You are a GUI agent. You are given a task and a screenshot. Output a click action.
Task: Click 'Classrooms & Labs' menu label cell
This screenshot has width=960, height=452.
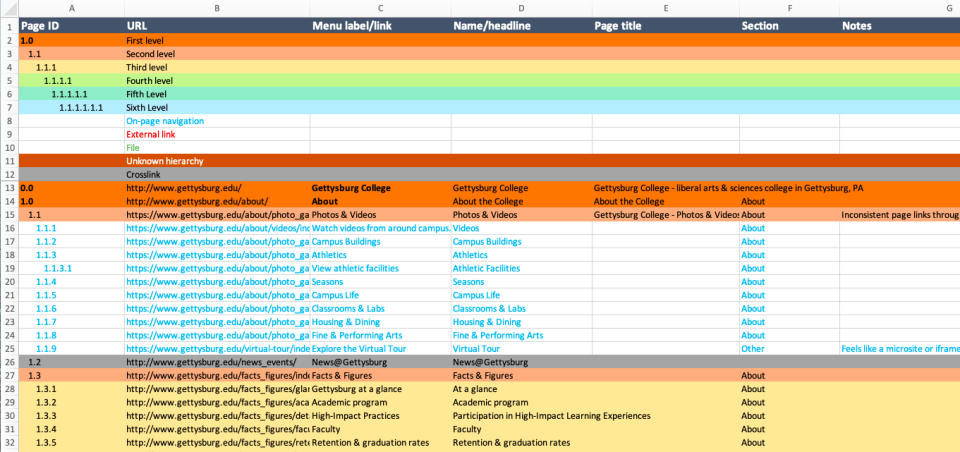381,309
